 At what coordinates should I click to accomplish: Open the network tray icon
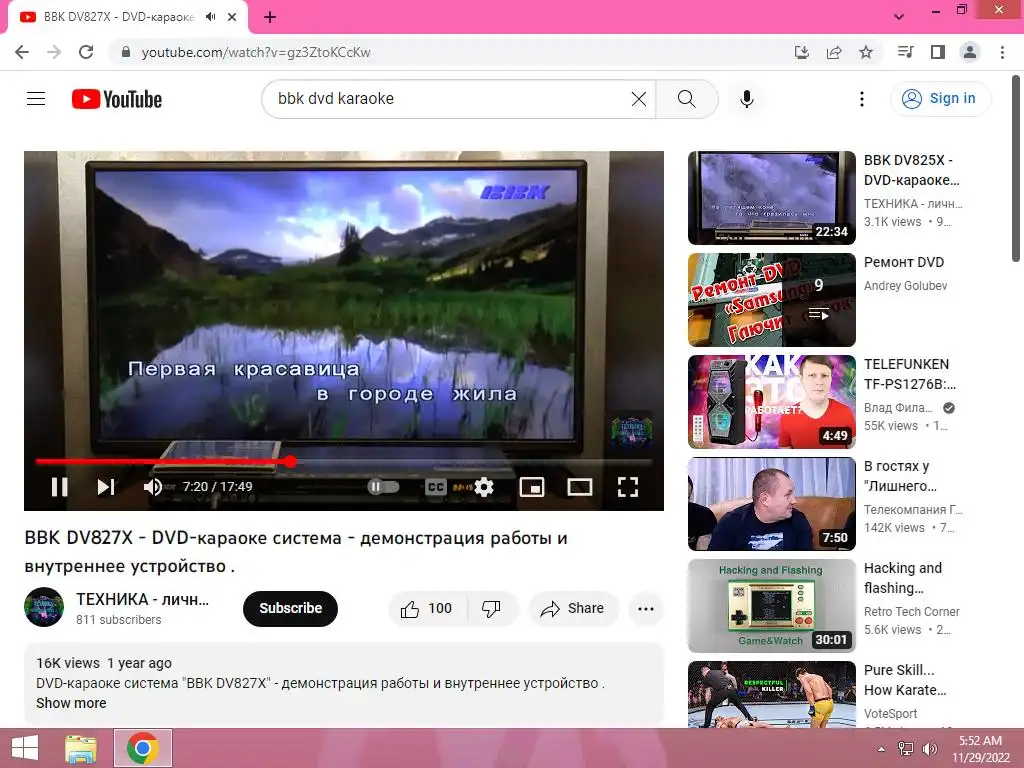point(906,749)
